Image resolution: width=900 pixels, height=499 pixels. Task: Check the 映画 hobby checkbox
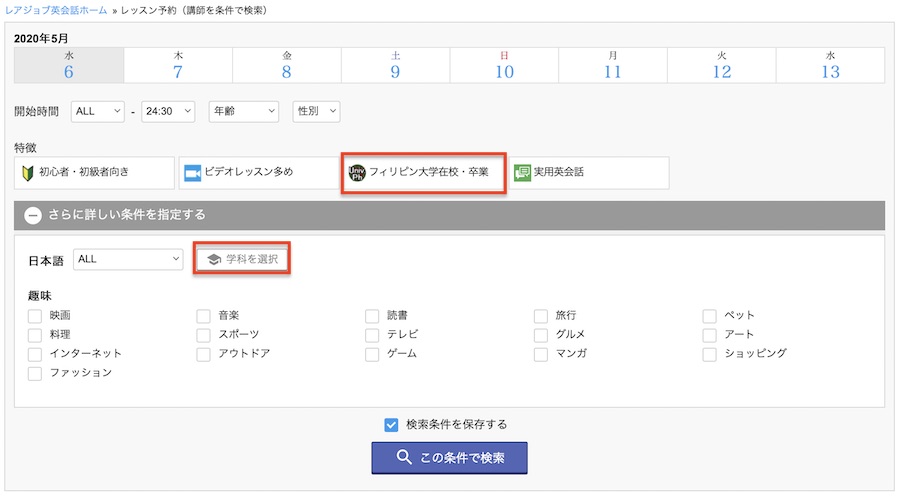tap(35, 316)
